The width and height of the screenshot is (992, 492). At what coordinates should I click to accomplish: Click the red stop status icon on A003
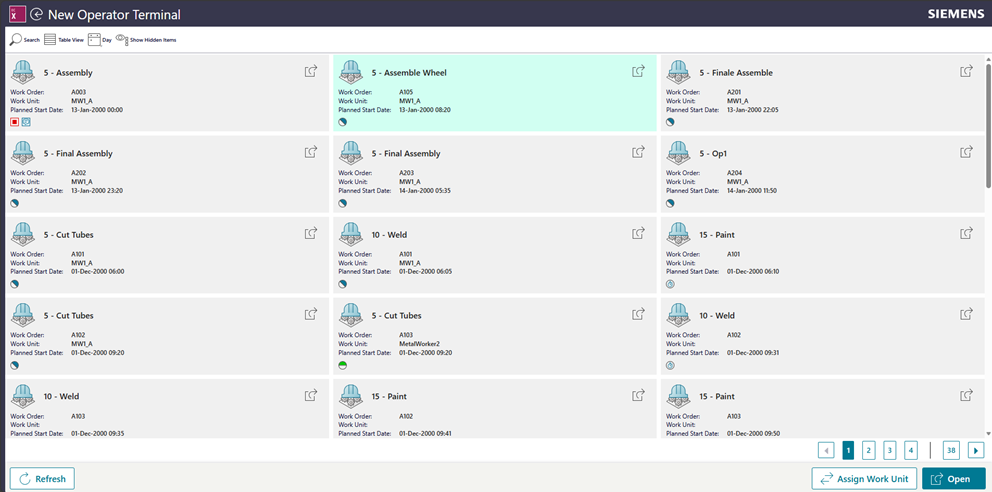(x=15, y=122)
